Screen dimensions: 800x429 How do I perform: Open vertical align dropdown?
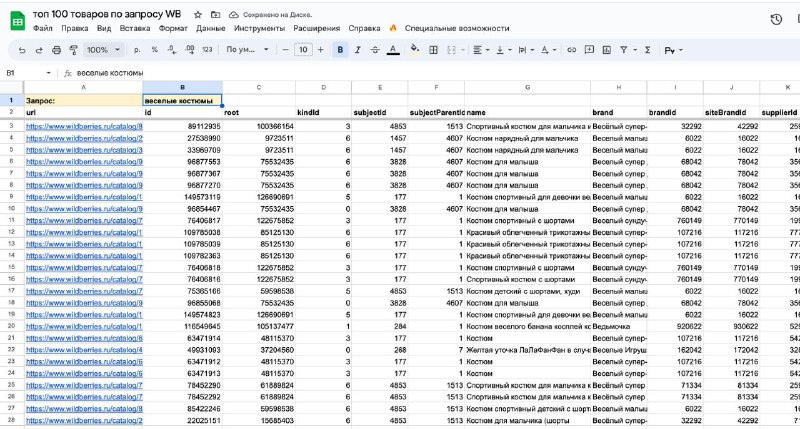[504, 50]
